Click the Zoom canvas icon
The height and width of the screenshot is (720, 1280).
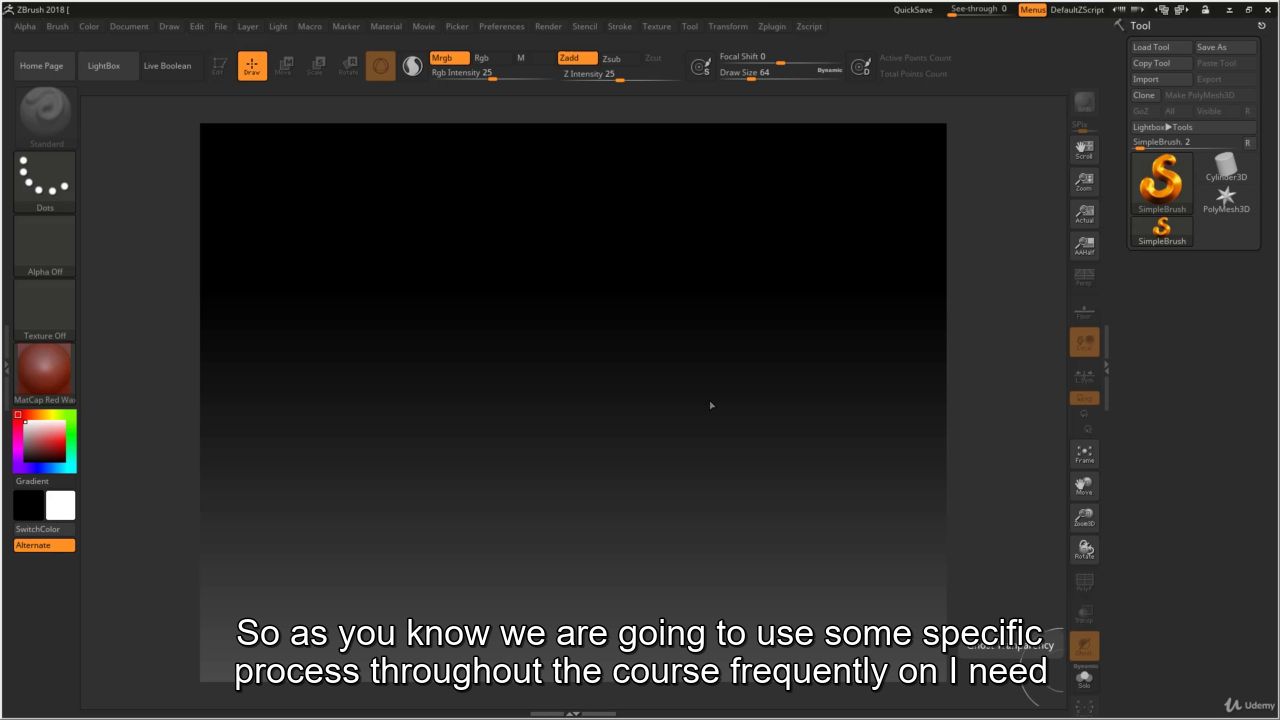tap(1084, 182)
